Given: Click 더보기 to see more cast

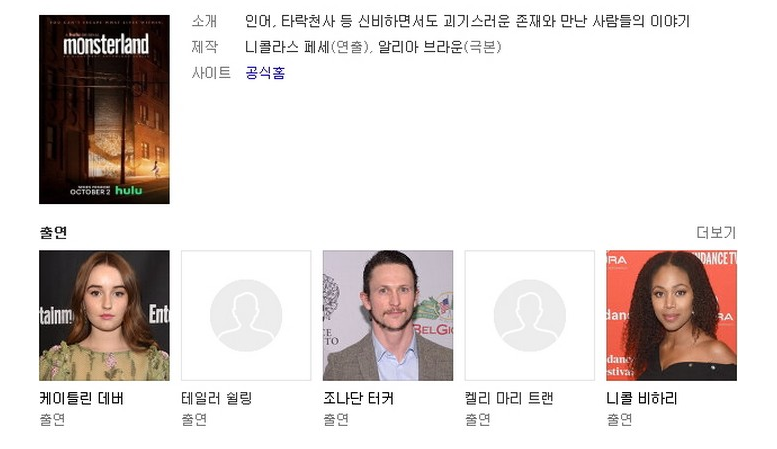Looking at the screenshot, I should point(716,232).
